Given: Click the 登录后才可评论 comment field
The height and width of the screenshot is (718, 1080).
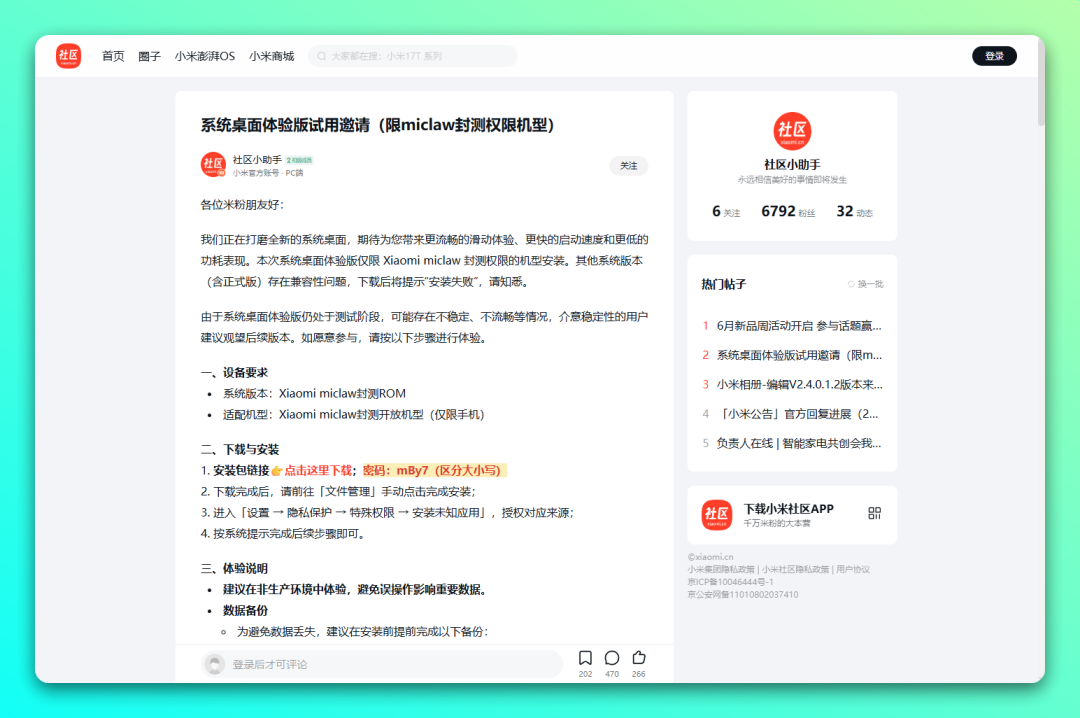Looking at the screenshot, I should pyautogui.click(x=382, y=664).
